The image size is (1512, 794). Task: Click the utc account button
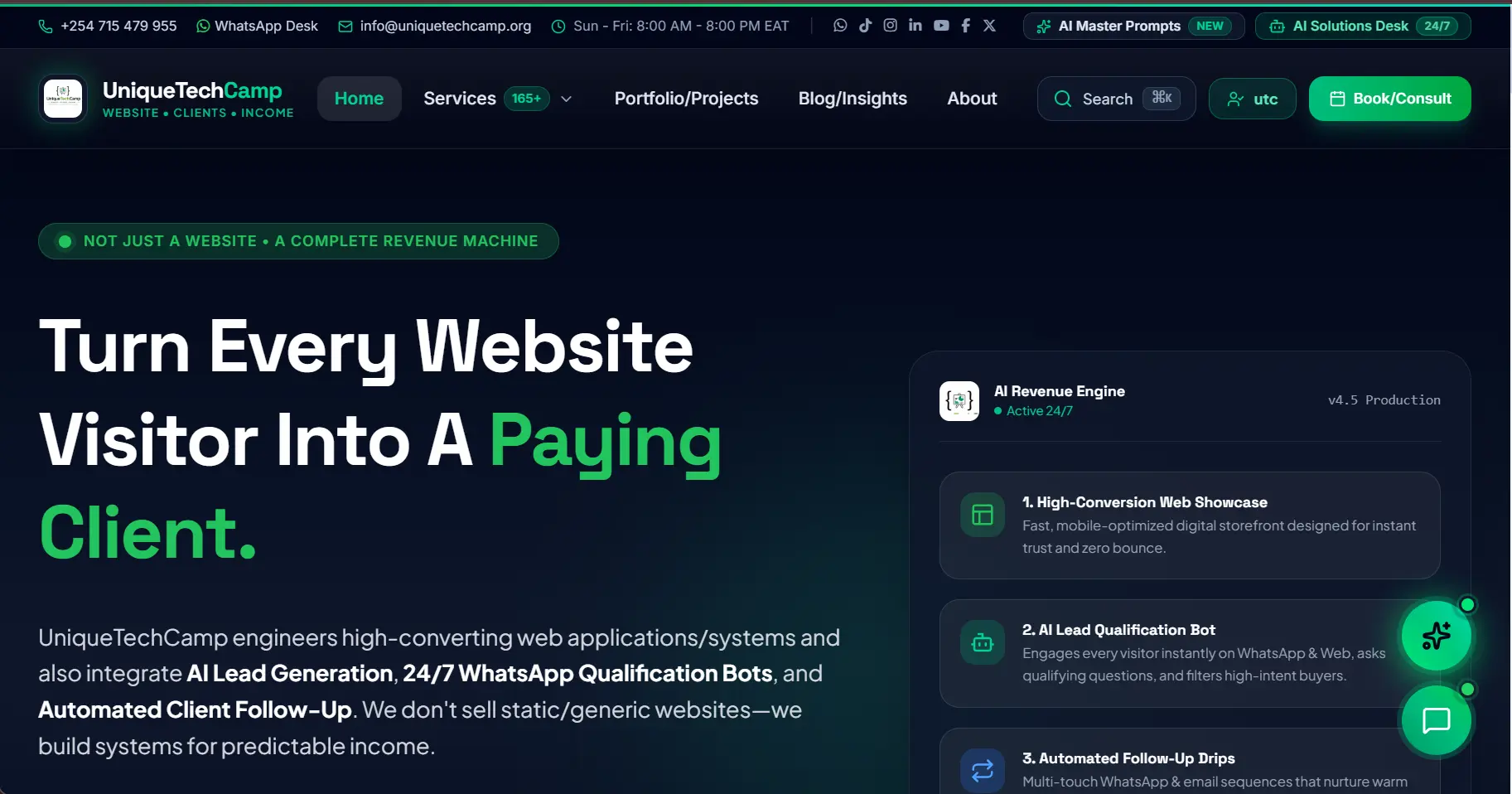[x=1253, y=99]
